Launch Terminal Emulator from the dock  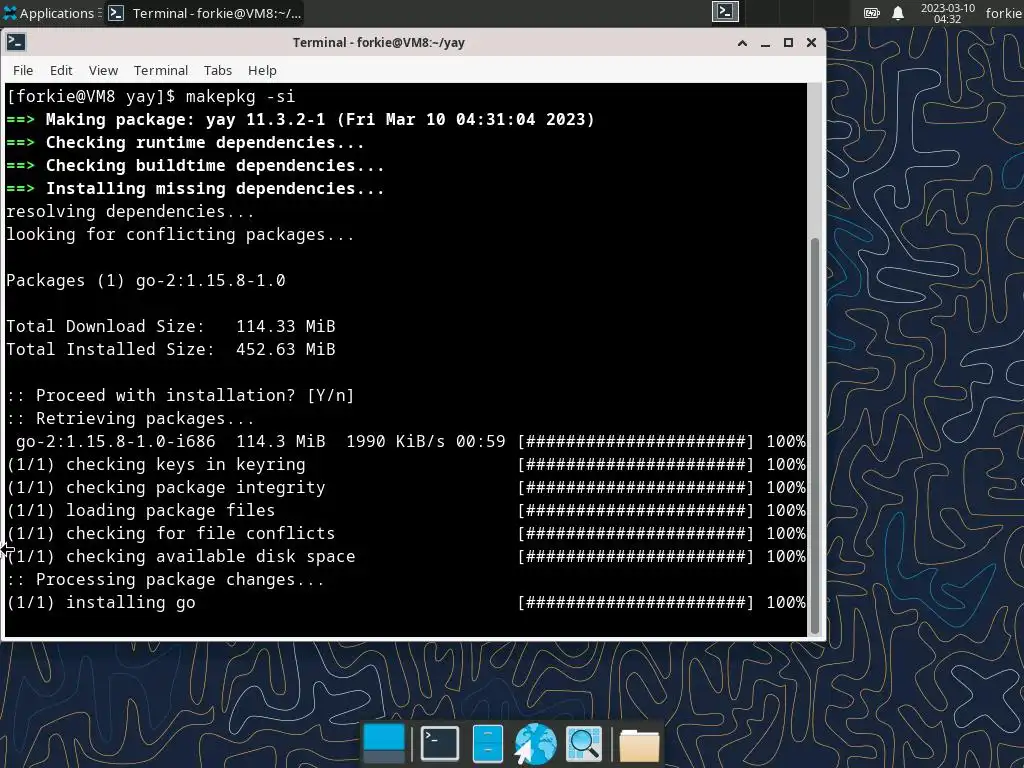coord(440,744)
